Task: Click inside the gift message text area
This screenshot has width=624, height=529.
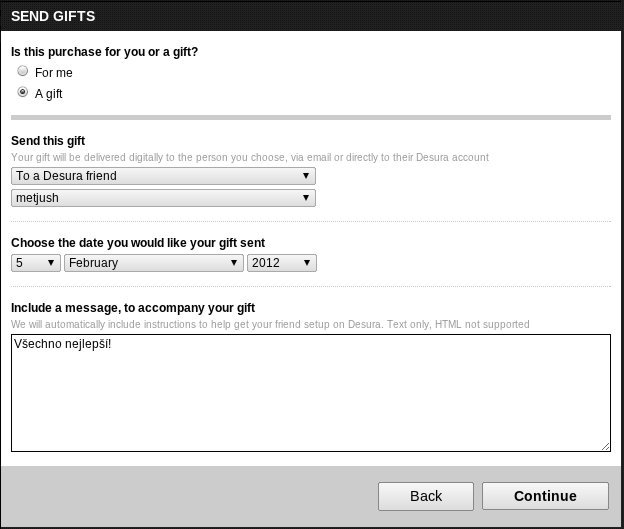Action: tap(310, 400)
